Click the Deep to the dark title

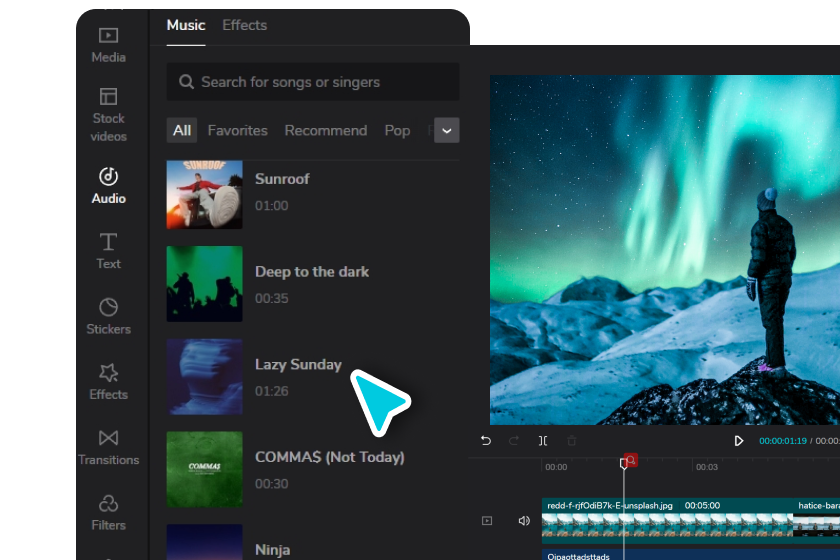click(312, 272)
